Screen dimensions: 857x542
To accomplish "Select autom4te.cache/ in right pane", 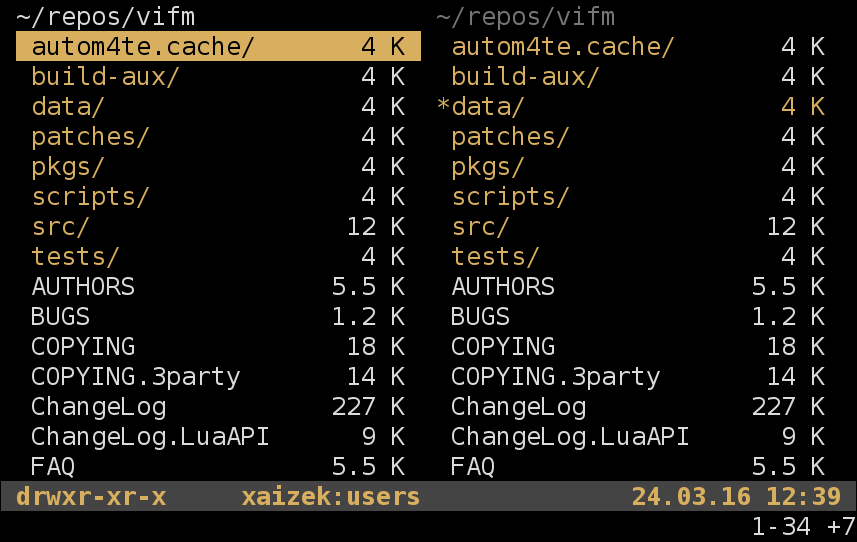I will (638, 46).
